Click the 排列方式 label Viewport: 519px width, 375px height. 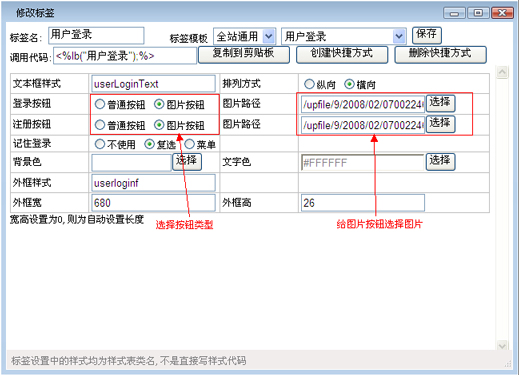[x=241, y=83]
